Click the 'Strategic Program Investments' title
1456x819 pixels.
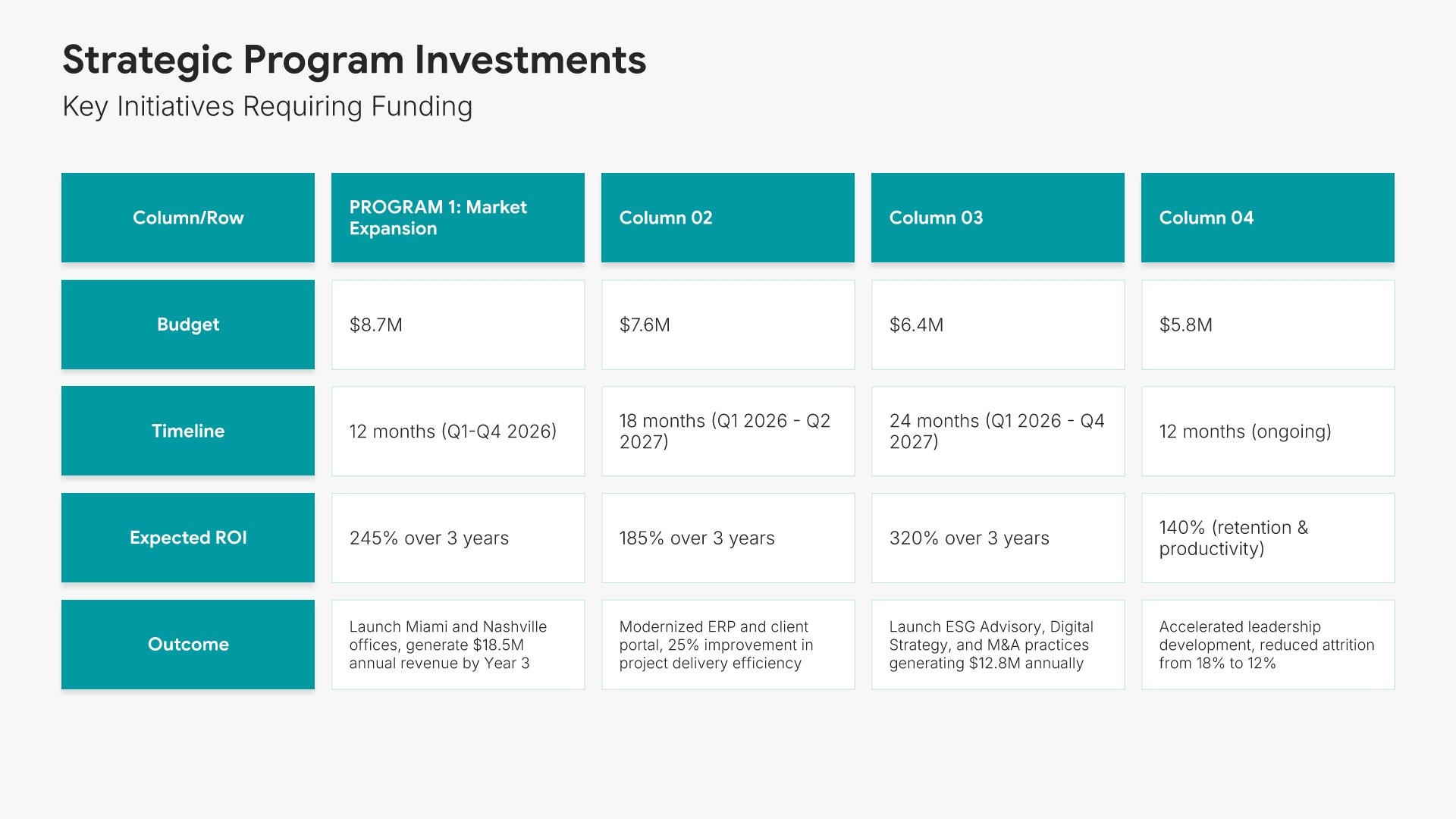pos(354,60)
